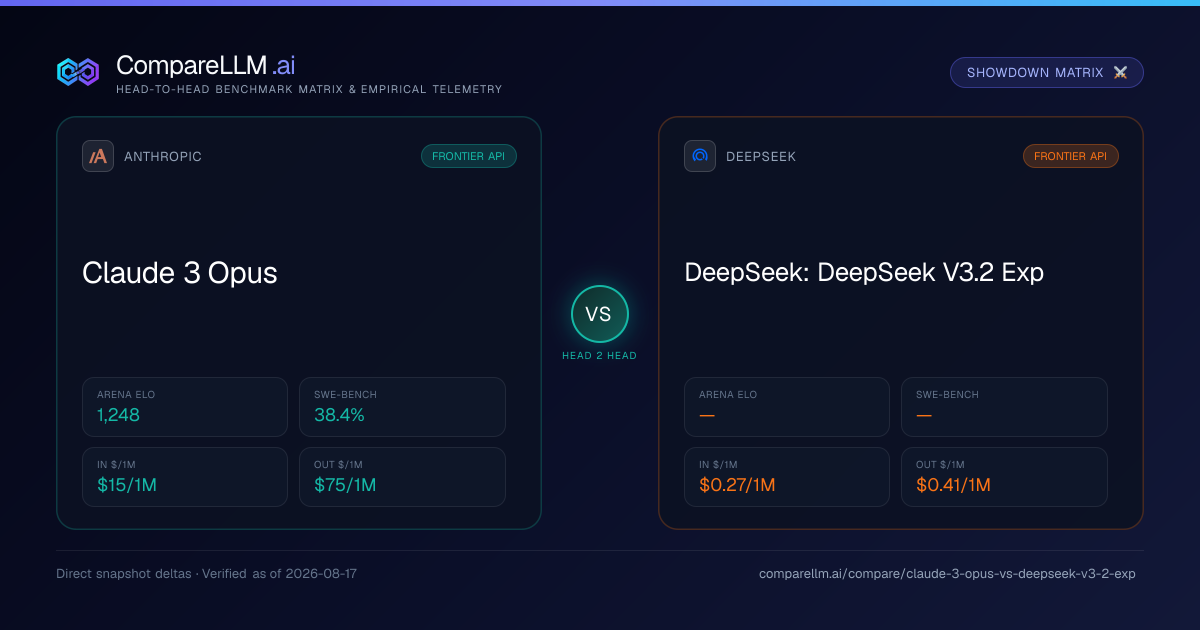
Task: Click Claude's input price $15/1M tile
Action: pyautogui.click(x=185, y=477)
